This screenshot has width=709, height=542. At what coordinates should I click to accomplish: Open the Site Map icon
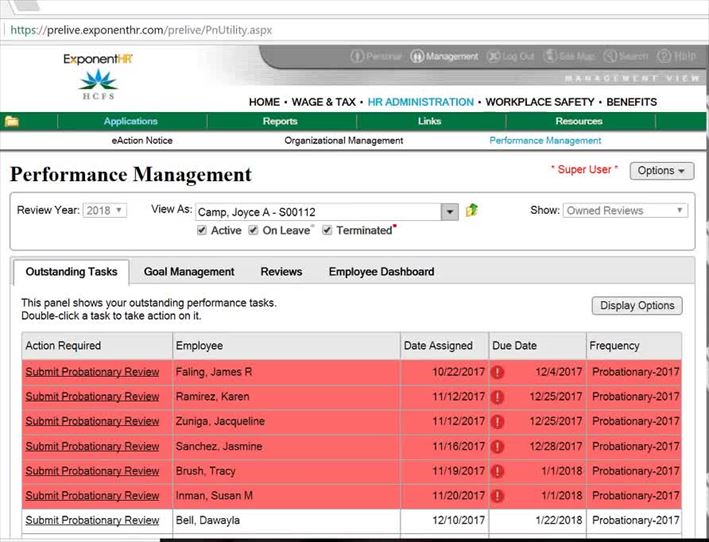tap(550, 57)
